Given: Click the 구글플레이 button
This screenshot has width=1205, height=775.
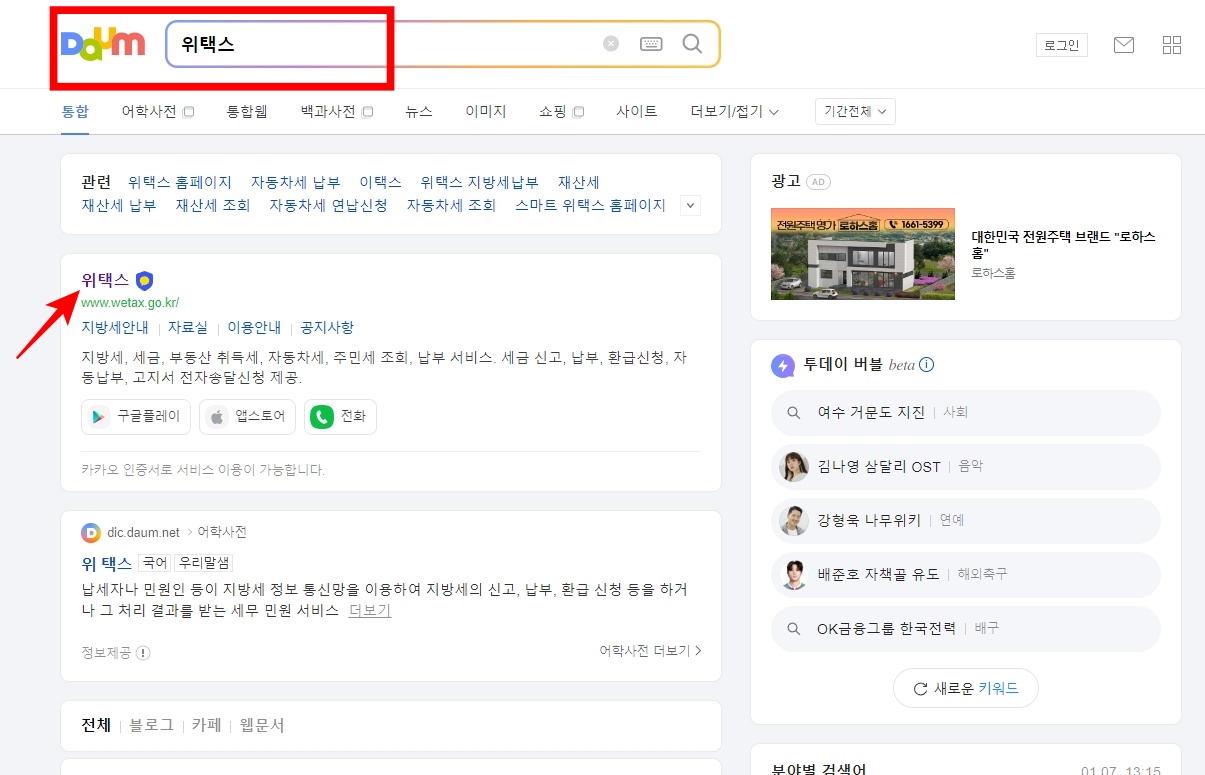Looking at the screenshot, I should 136,417.
